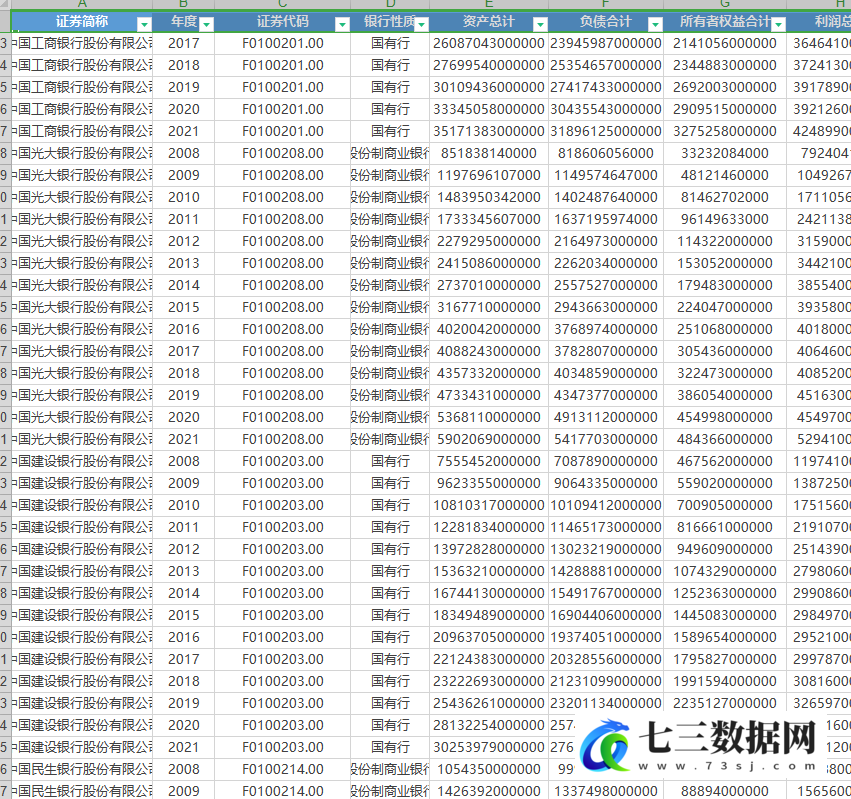Click cell showing 4913112000000
The width and height of the screenshot is (851, 799).
coord(606,417)
